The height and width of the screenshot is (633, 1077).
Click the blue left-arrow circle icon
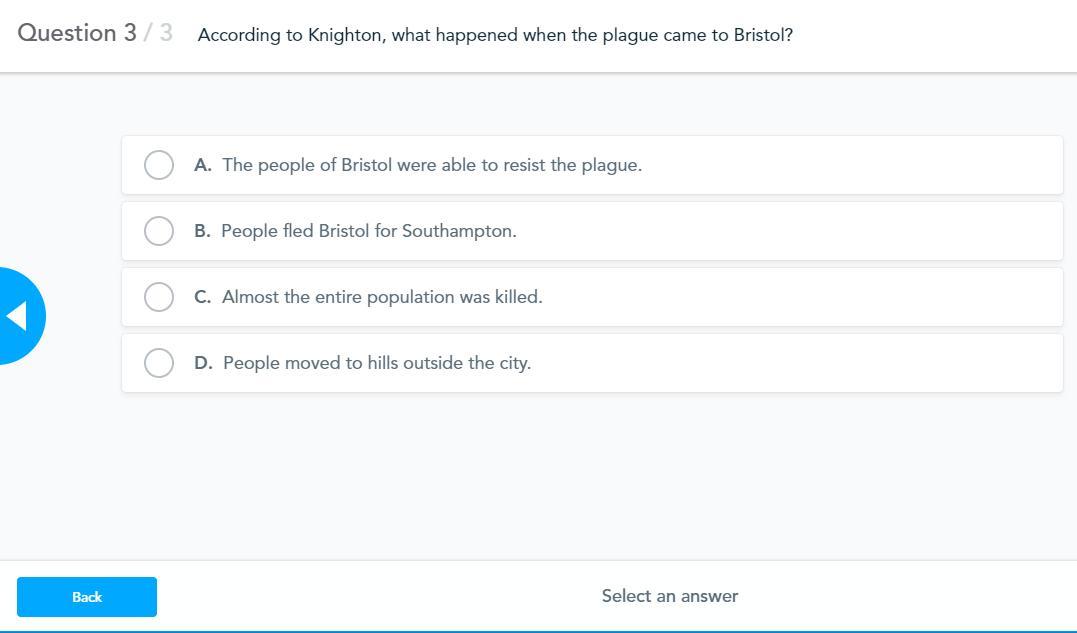[x=19, y=316]
